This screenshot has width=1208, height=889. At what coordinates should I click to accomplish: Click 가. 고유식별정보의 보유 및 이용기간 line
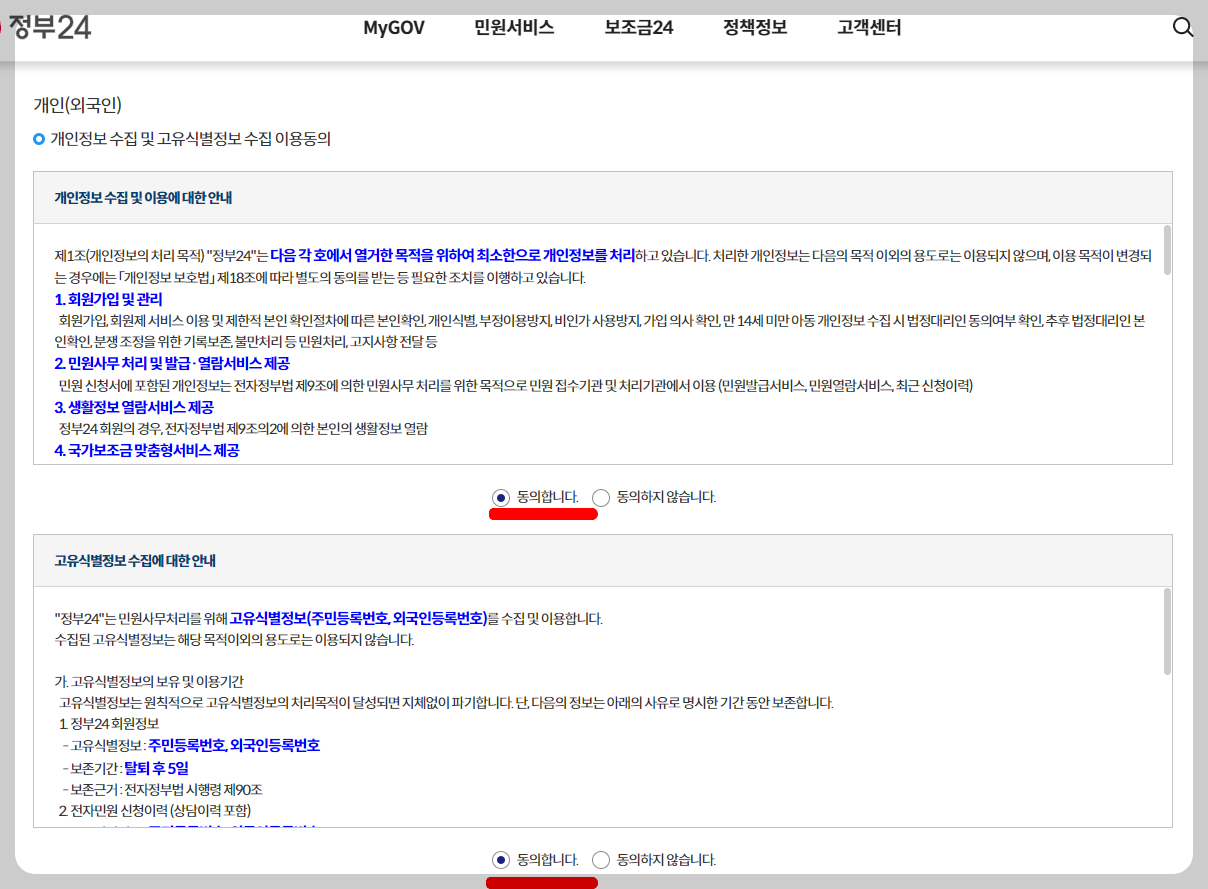150,682
